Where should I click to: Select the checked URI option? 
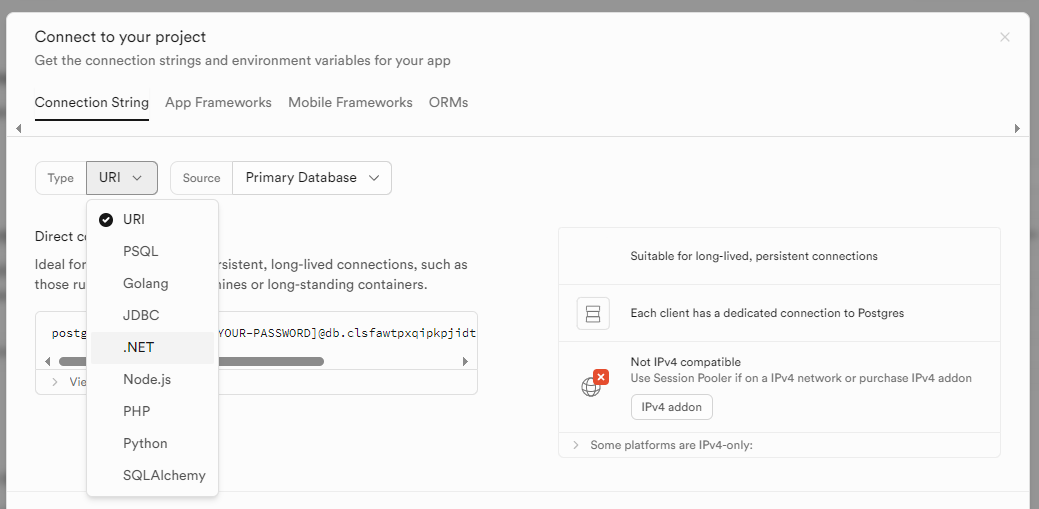point(134,219)
